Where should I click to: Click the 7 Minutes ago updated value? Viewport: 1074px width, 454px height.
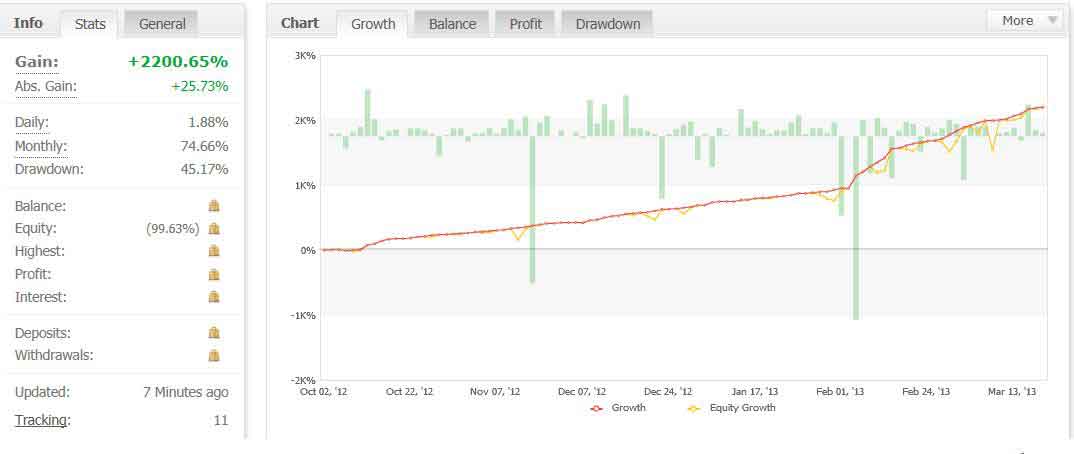[x=186, y=392]
